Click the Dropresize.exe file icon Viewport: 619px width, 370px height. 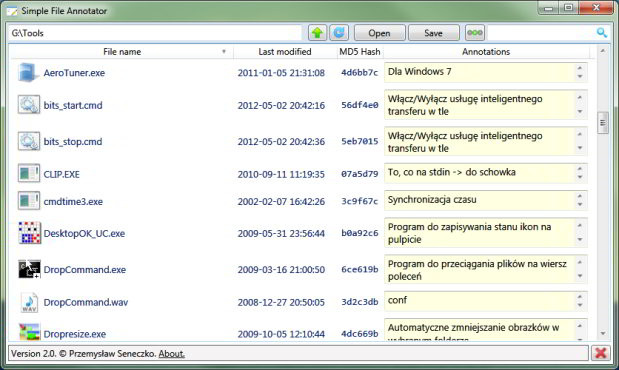click(x=29, y=332)
